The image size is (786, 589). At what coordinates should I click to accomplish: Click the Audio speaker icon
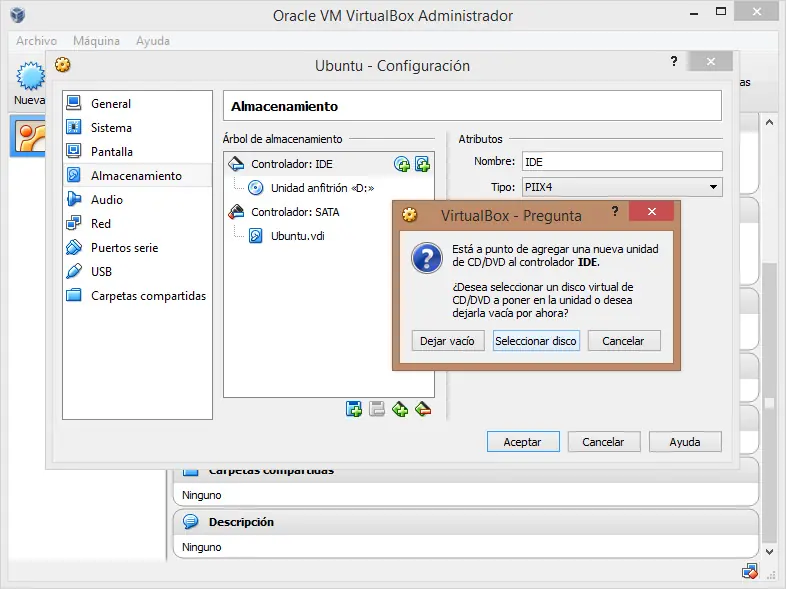pyautogui.click(x=74, y=199)
